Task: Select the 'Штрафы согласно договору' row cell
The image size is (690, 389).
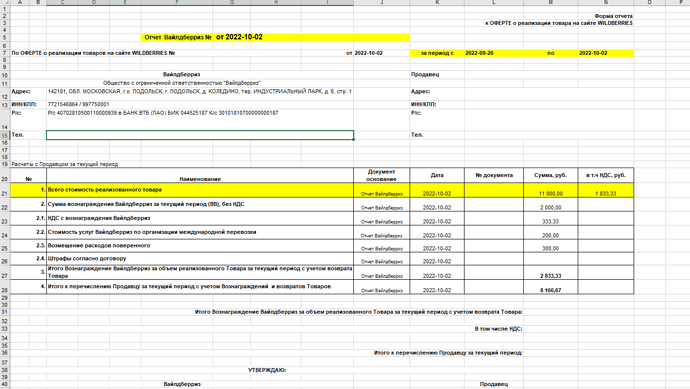Action: tap(200, 259)
